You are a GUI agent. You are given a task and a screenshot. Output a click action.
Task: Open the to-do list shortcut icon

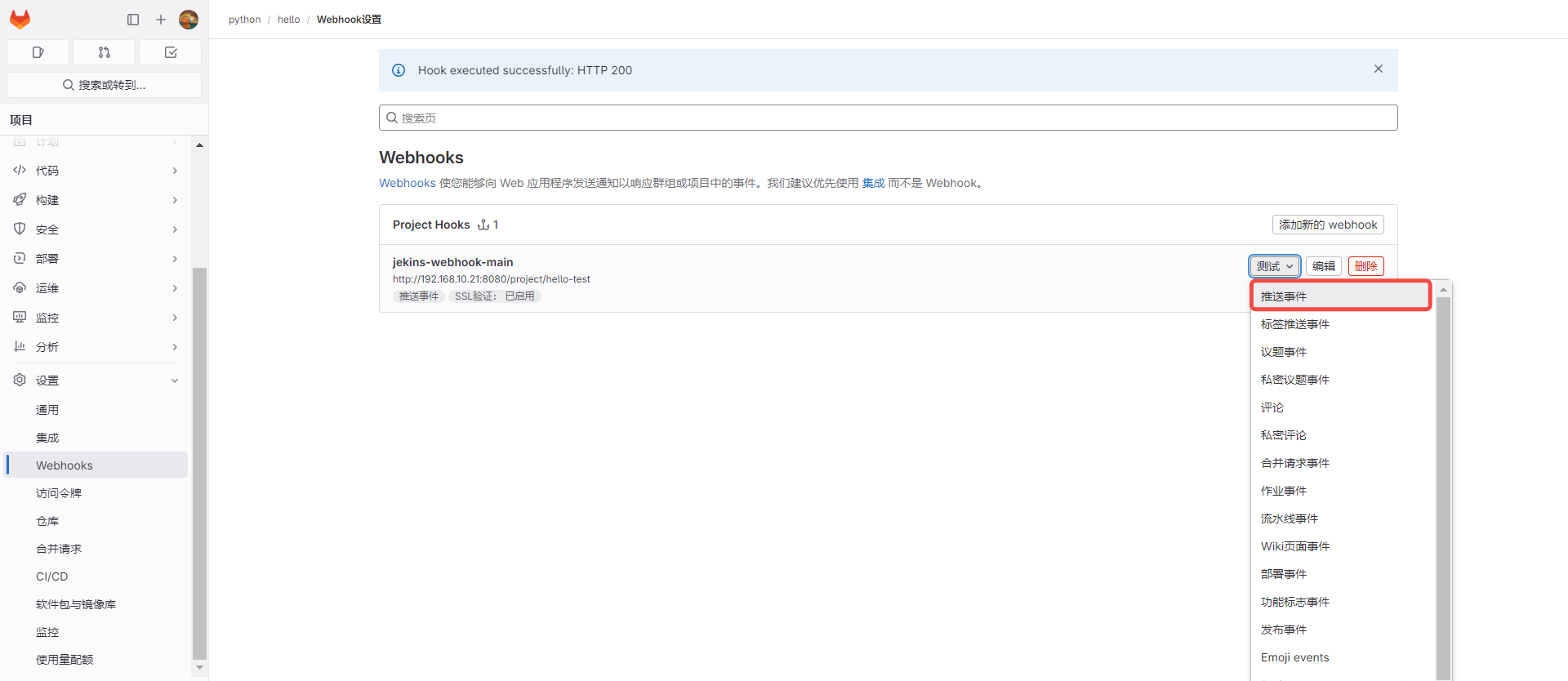(170, 52)
